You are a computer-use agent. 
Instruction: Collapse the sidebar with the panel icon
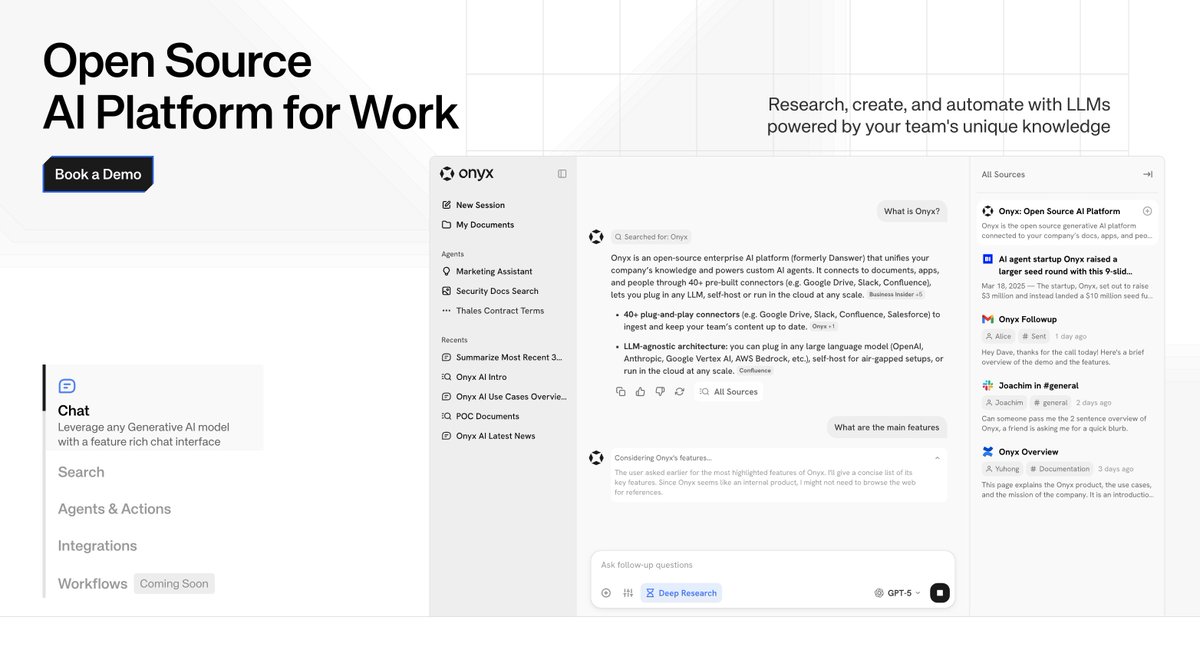562,174
